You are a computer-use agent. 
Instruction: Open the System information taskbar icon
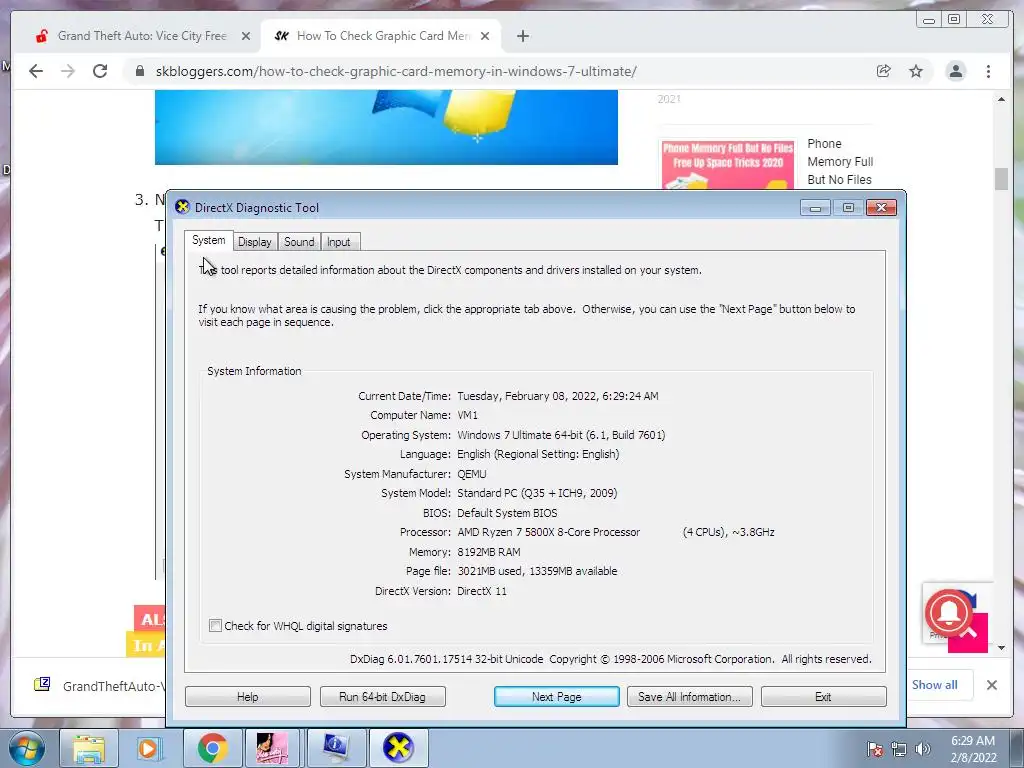(x=335, y=748)
